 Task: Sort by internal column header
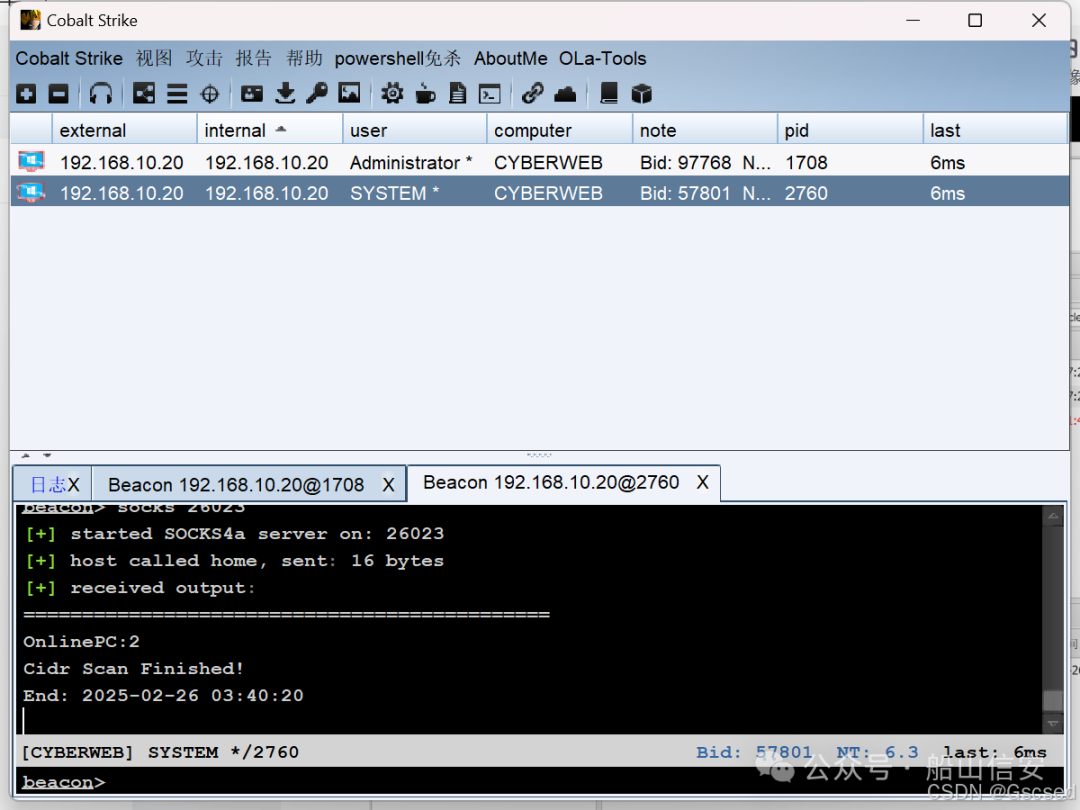(270, 130)
